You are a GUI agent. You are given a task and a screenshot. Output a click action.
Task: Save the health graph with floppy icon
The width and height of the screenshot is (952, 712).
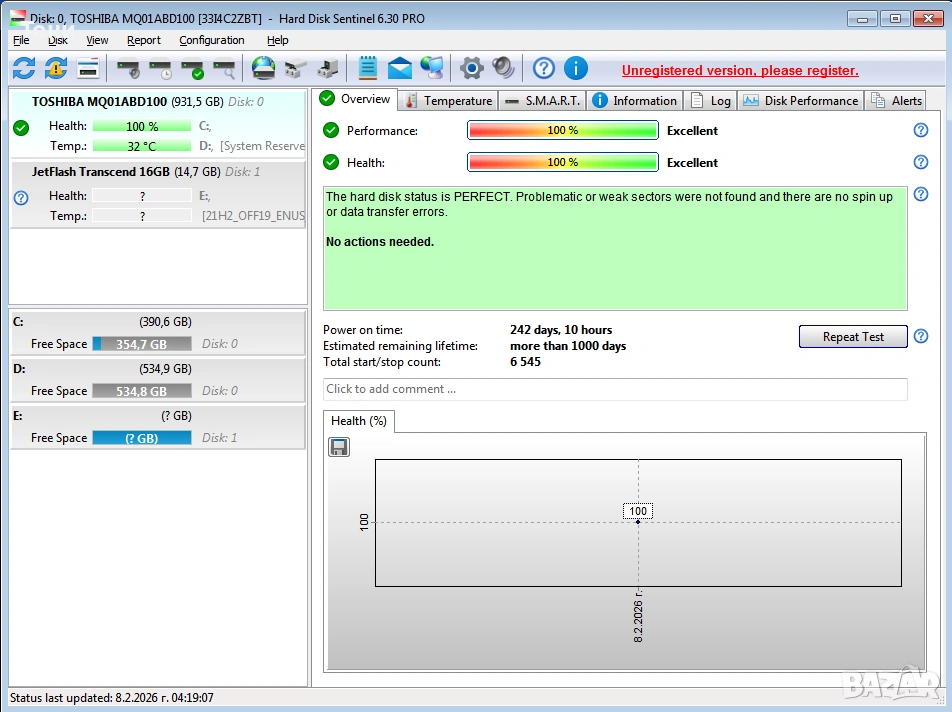point(339,447)
